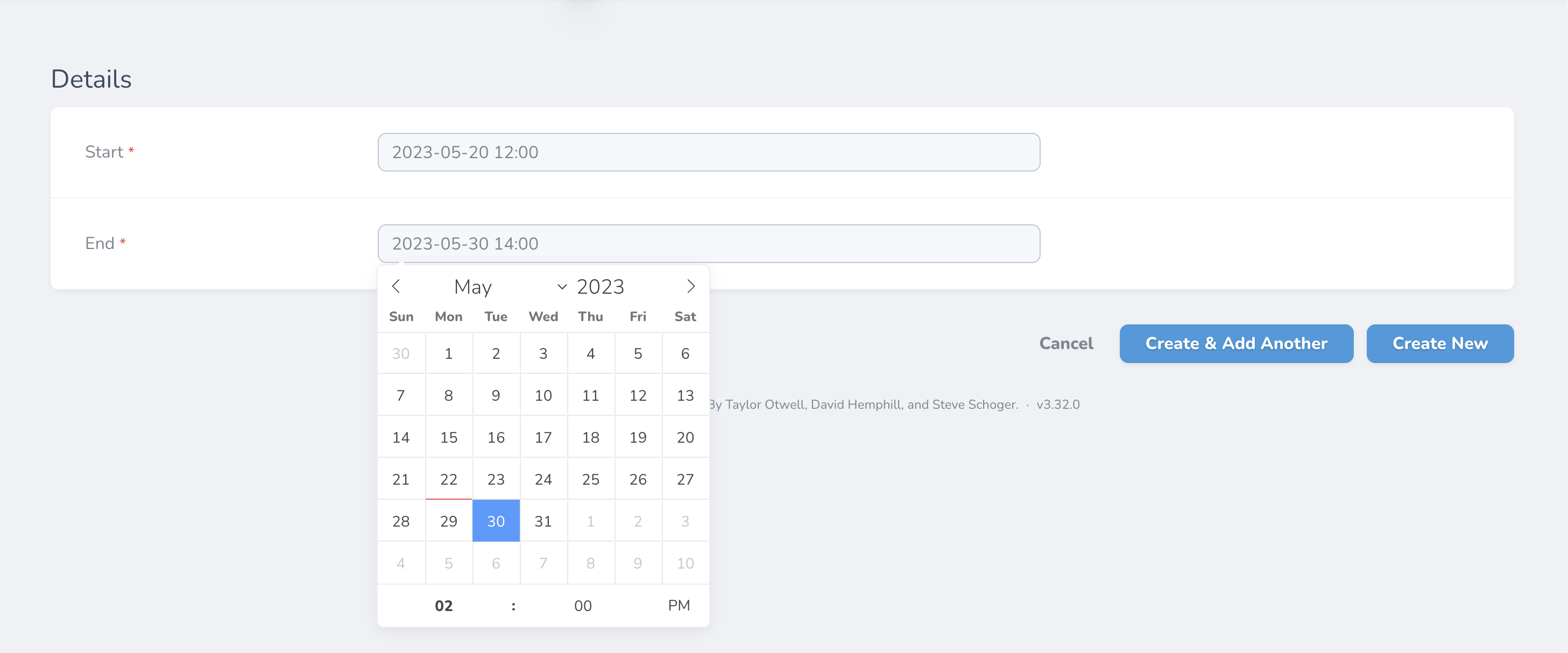Select May 31 in the calendar
1568x653 pixels.
[x=543, y=522]
